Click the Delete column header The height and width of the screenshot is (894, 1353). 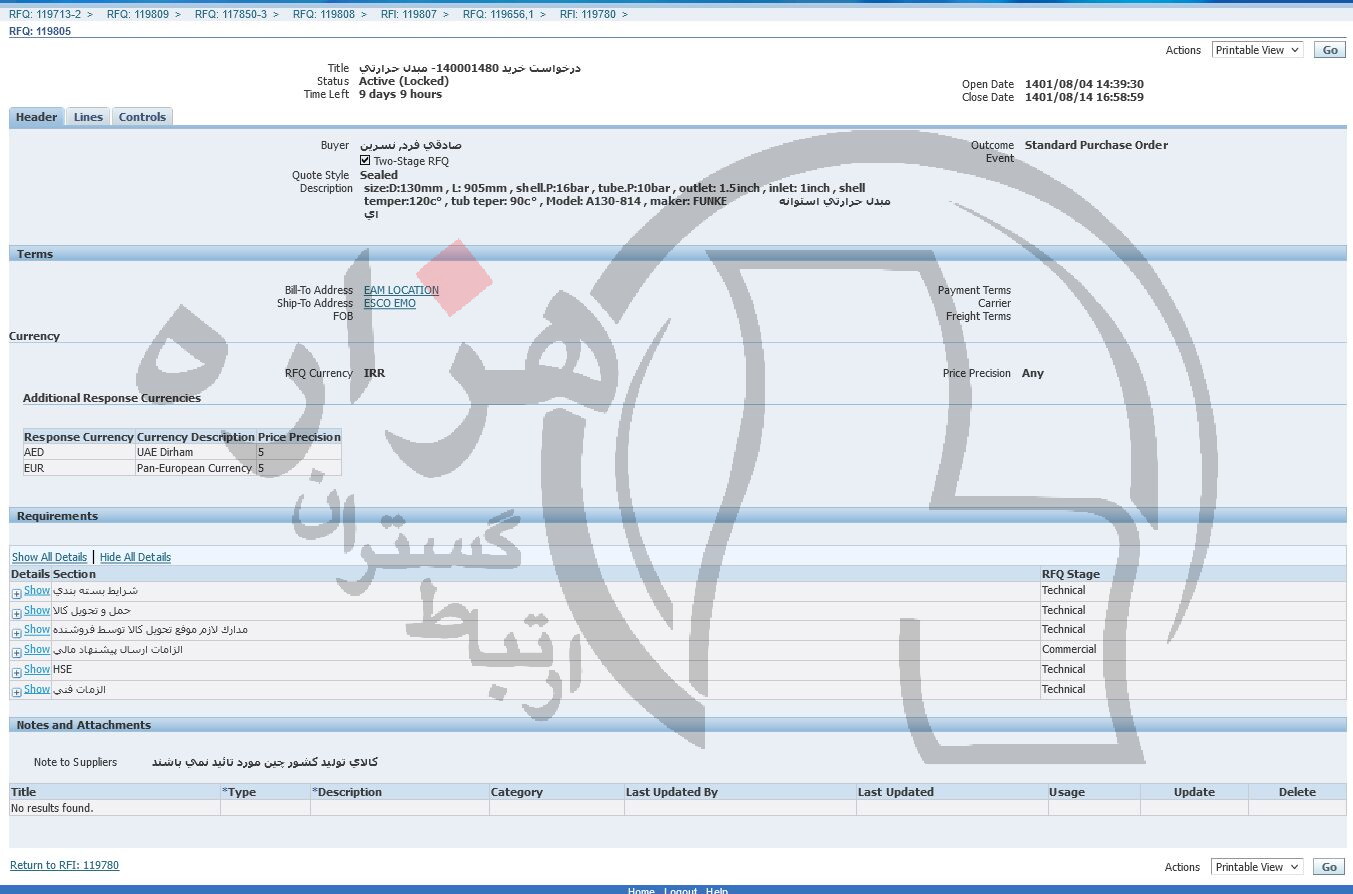point(1297,792)
